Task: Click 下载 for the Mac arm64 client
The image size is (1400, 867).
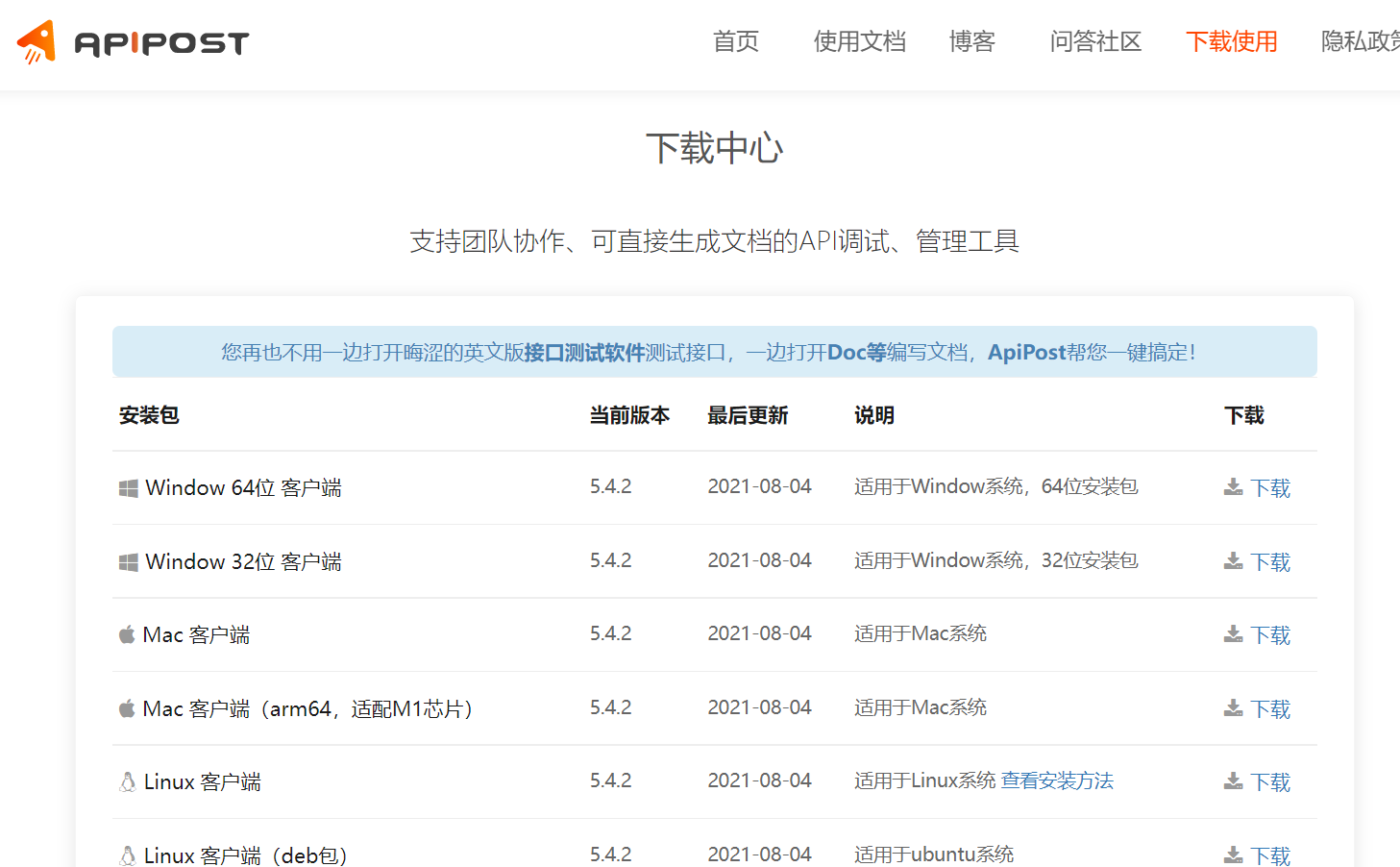Action: point(1270,708)
